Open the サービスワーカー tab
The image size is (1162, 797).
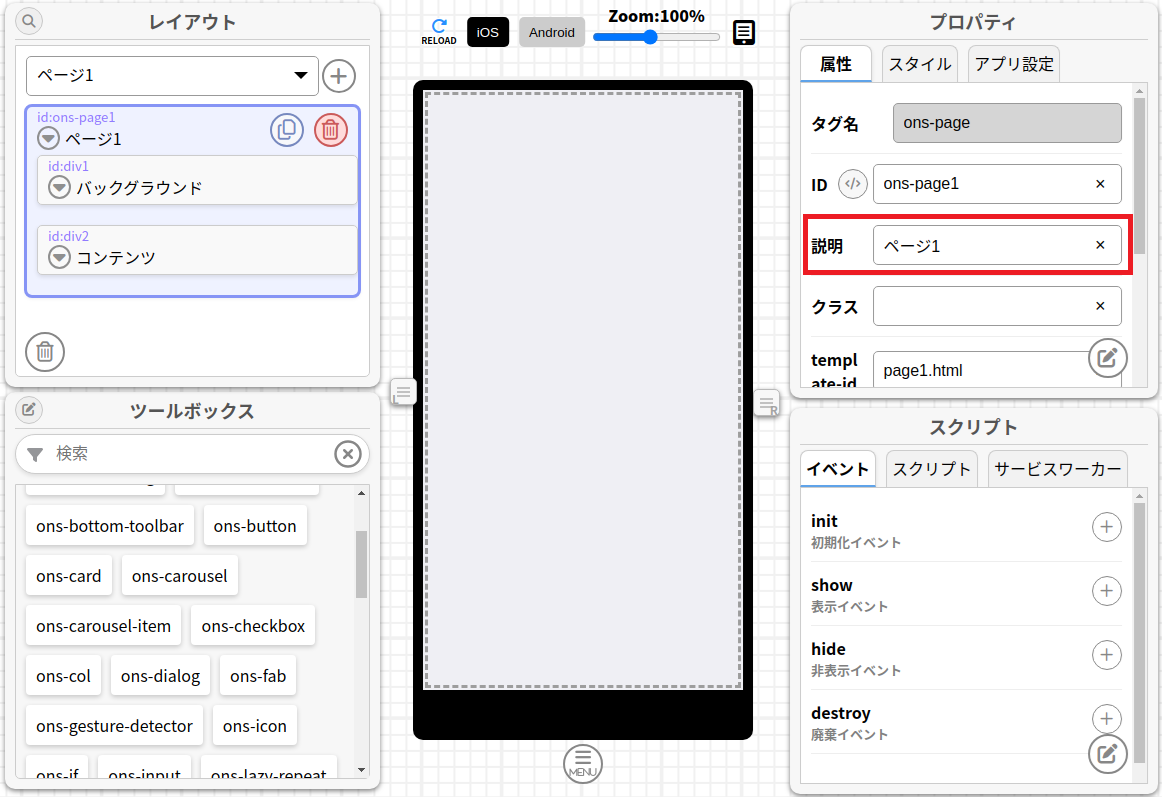tap(1057, 469)
